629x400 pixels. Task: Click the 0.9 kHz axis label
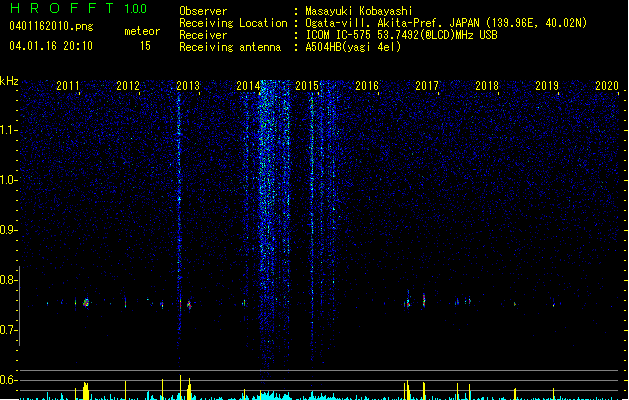[8, 230]
